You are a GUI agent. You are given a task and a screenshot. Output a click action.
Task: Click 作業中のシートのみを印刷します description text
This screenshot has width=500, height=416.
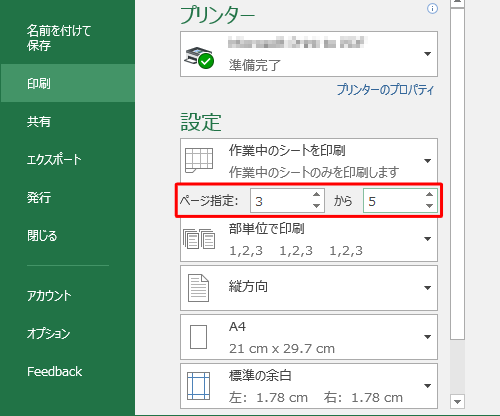tap(314, 172)
